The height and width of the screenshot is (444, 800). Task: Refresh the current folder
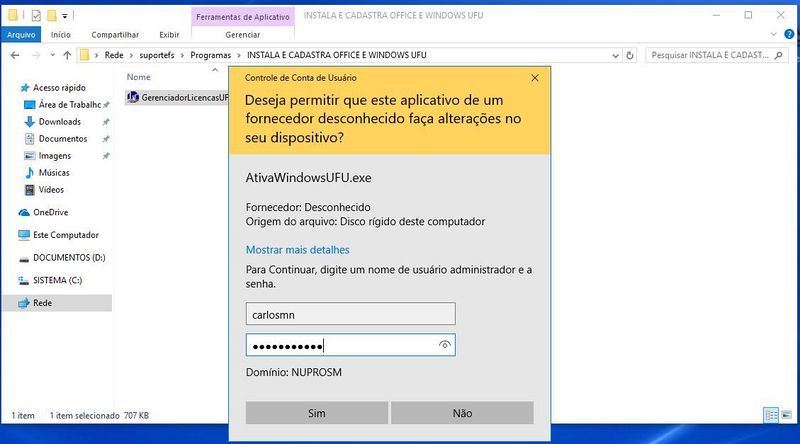[x=630, y=55]
